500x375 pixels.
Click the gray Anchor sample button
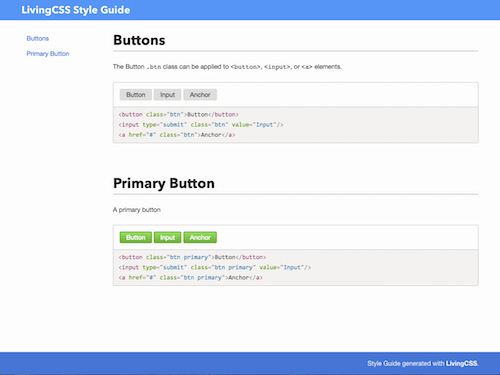(200, 95)
